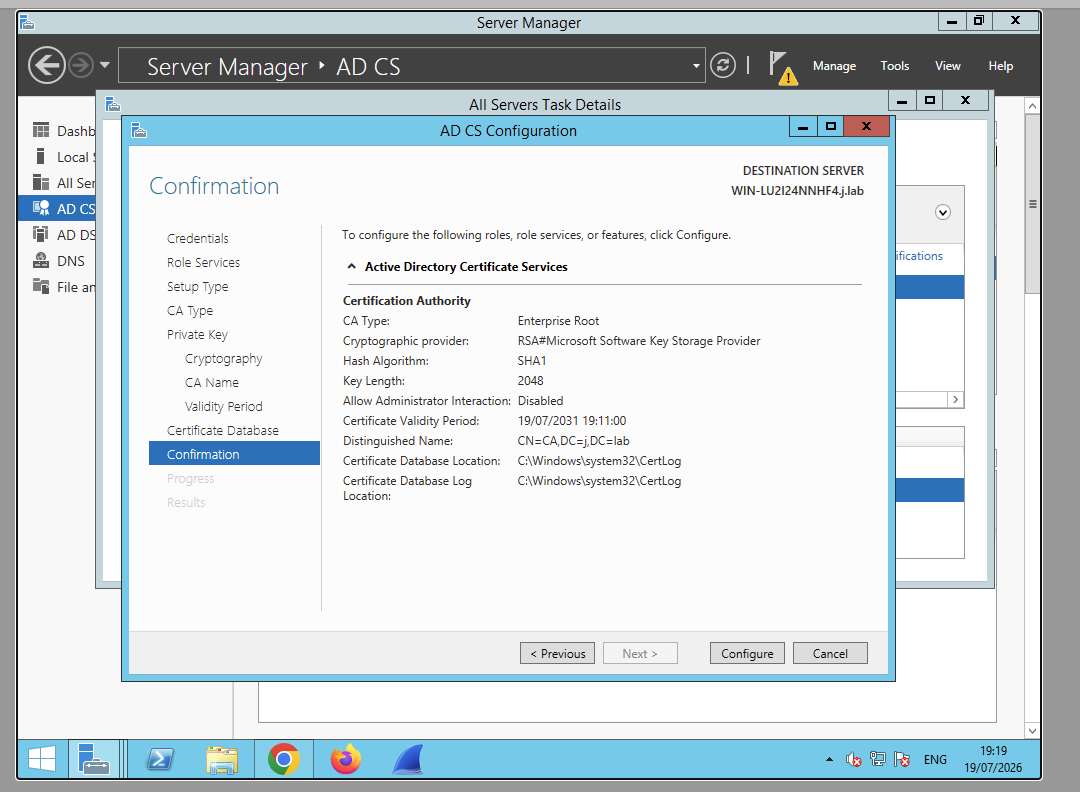This screenshot has width=1080, height=792.
Task: Click the ENG language indicator
Action: [x=935, y=760]
